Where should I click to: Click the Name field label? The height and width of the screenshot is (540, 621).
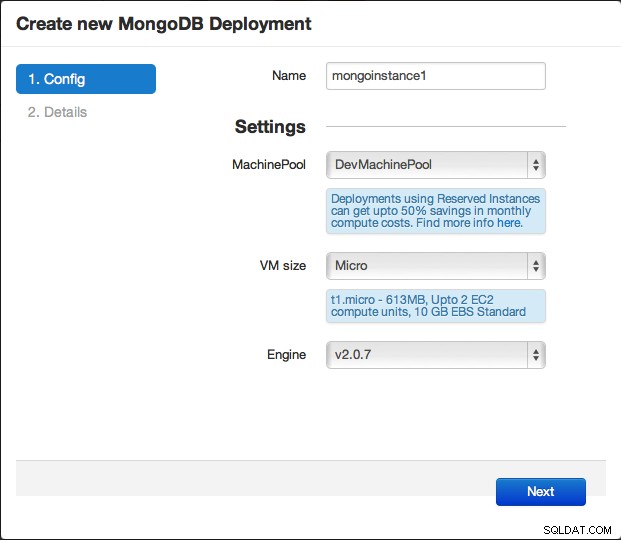click(289, 76)
